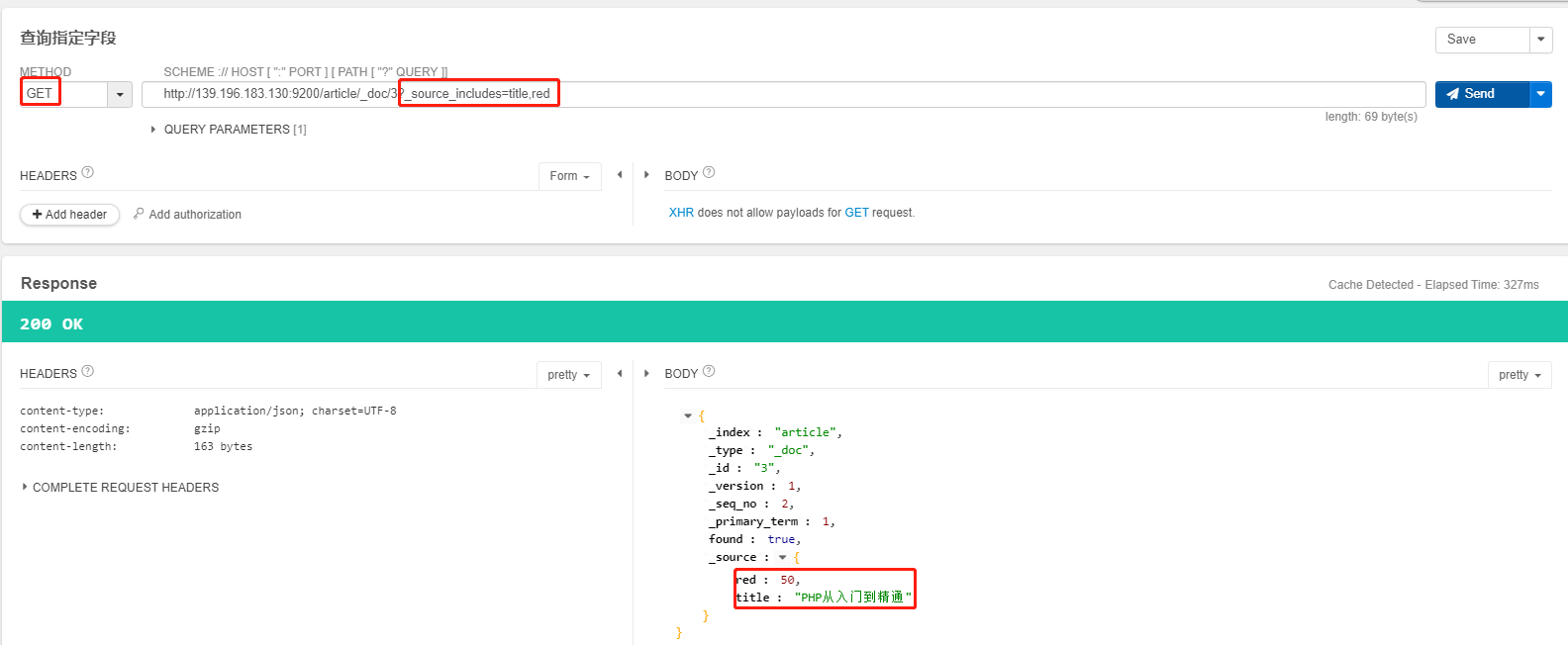Collapse response headers panel with left arrow
Image resolution: width=1568 pixels, height=645 pixels.
(620, 374)
